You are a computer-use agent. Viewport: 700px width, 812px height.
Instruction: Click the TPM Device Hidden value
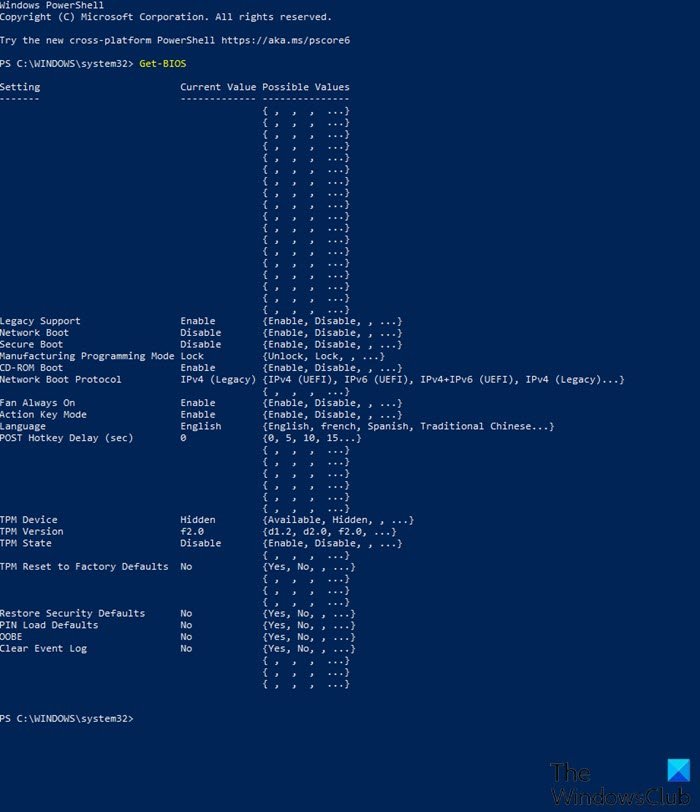tap(198, 520)
